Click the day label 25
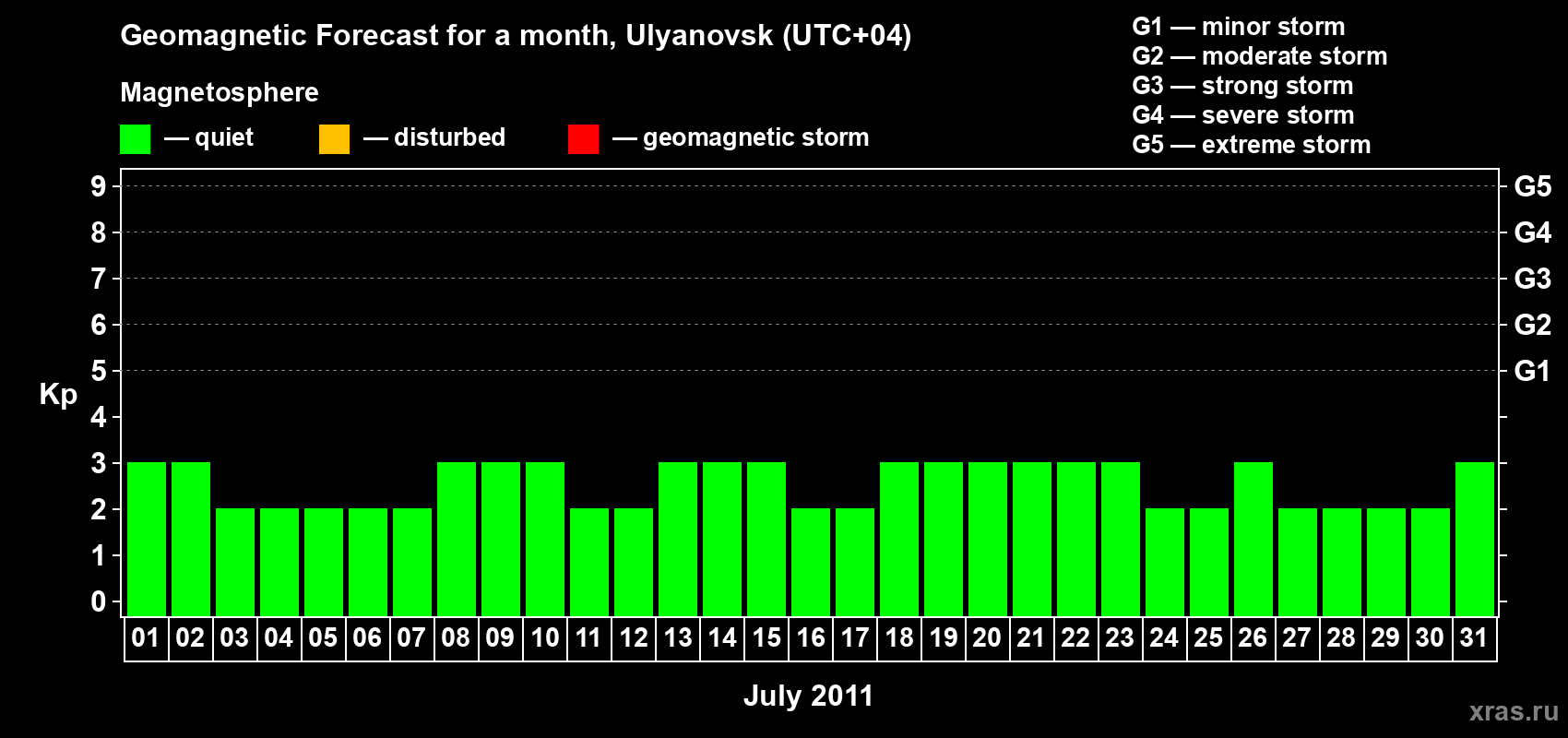The width and height of the screenshot is (1568, 738). [x=1208, y=637]
